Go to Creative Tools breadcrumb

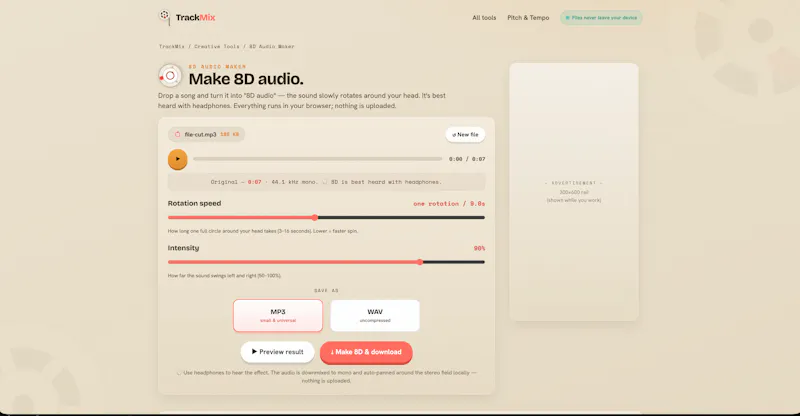(x=216, y=46)
